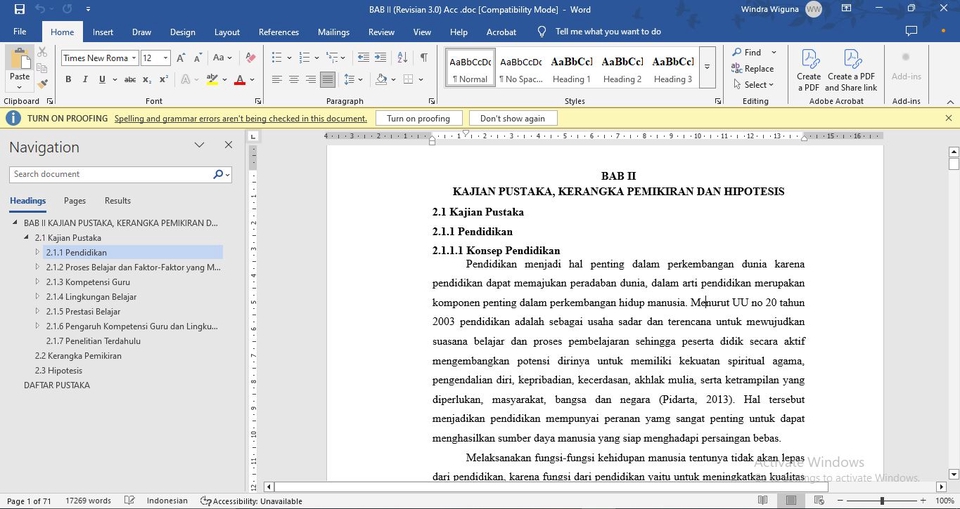960x509 pixels.
Task: Decrease indent of the paragraph
Action: tap(364, 58)
